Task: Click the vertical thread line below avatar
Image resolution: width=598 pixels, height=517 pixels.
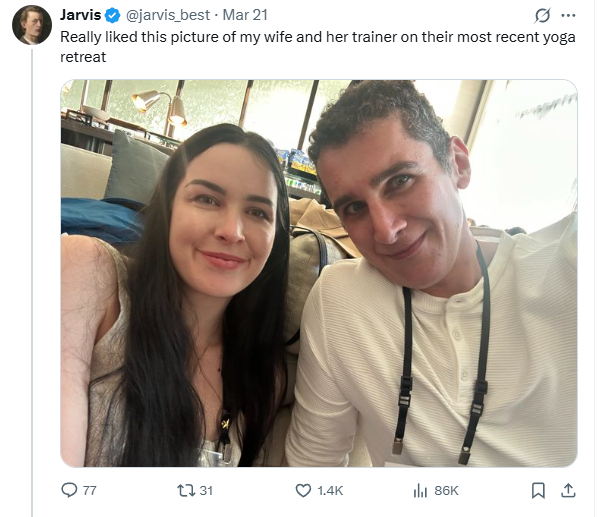Action: coord(32,283)
